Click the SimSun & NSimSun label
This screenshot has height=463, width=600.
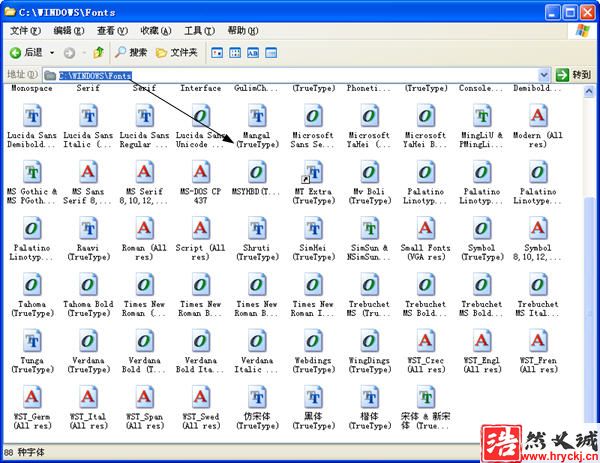coord(369,253)
